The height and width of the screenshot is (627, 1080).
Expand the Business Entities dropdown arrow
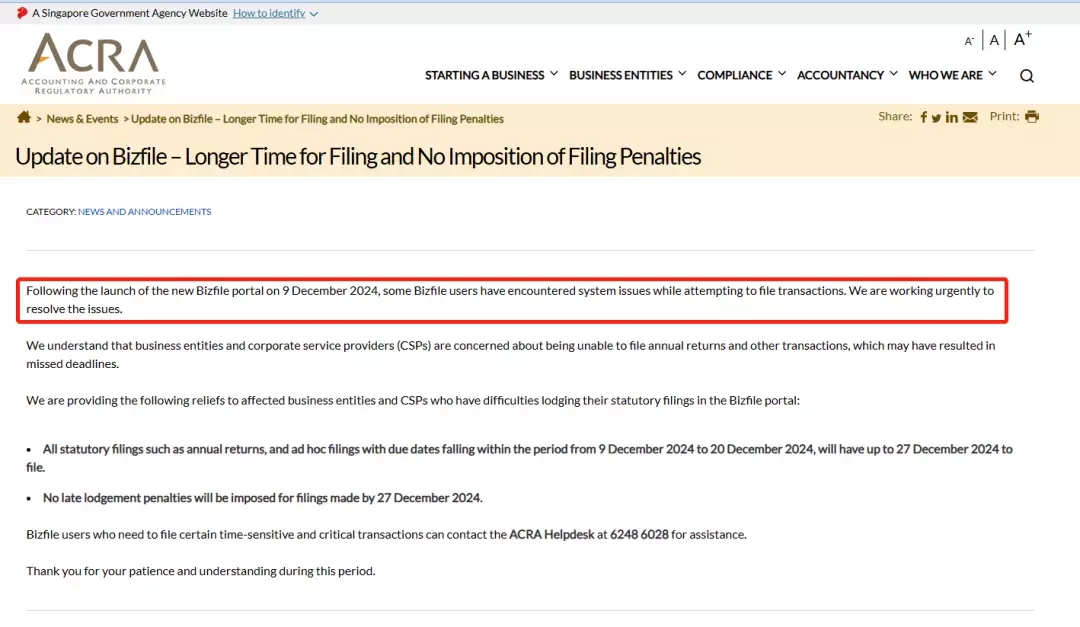click(x=682, y=74)
